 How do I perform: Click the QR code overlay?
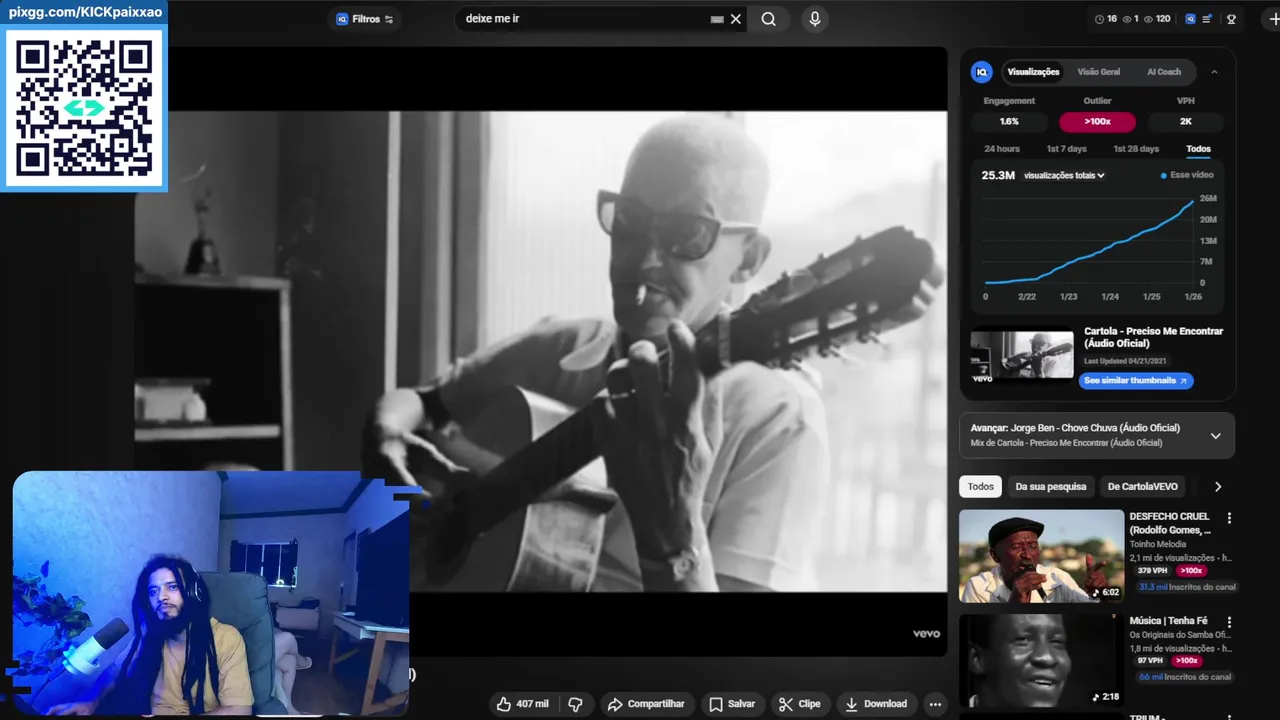coord(85,109)
